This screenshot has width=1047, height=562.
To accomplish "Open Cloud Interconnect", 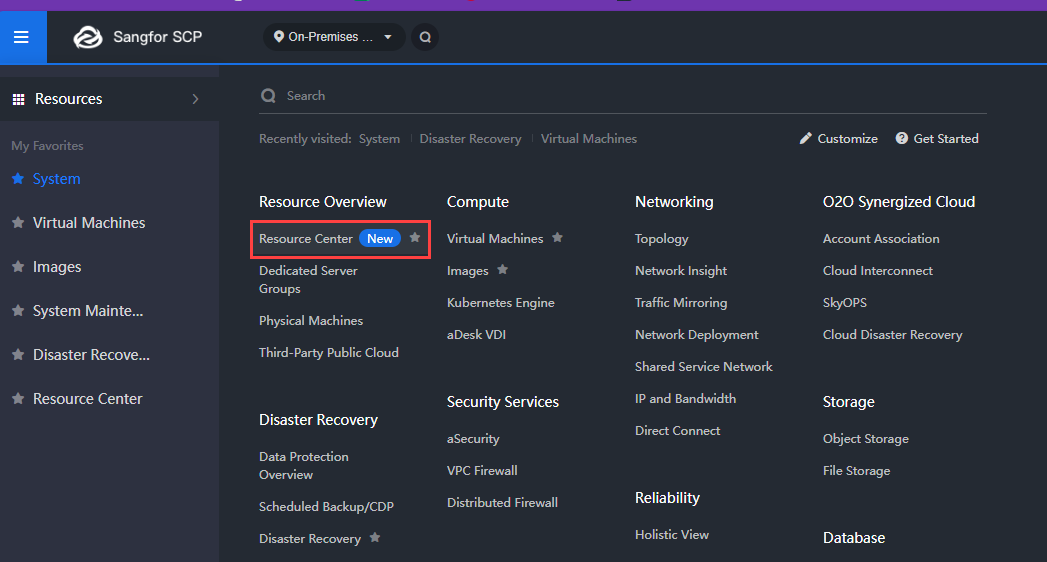I will tap(877, 271).
